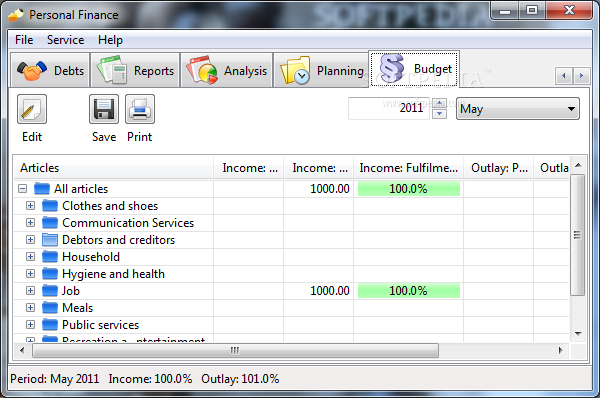
Task: Click the vertical scrollbar thumb
Action: [x=578, y=235]
